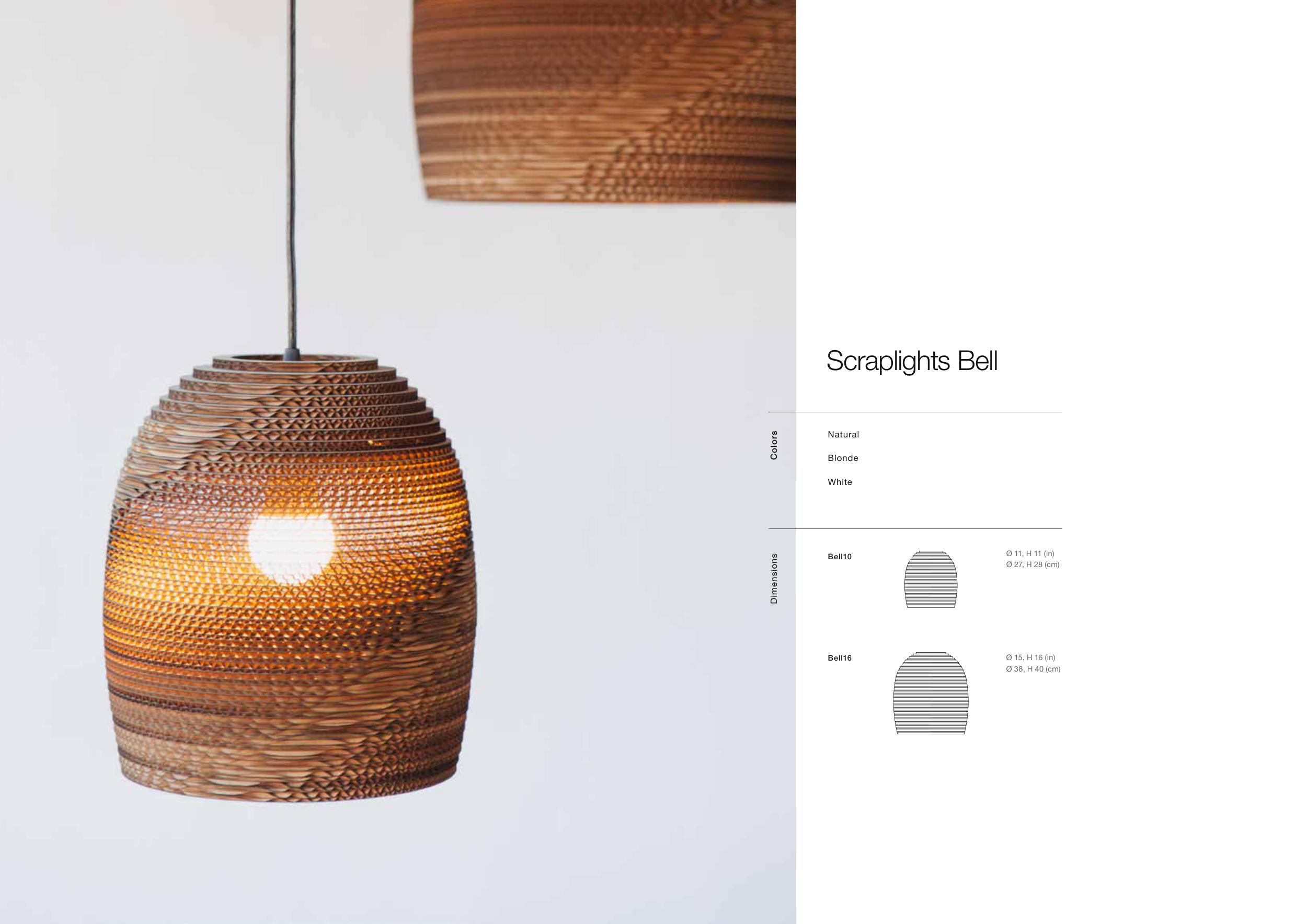This screenshot has height=924, width=1307.
Task: Click Bell16 centimeter dimensions Ø 38, H 40
Action: (1033, 669)
